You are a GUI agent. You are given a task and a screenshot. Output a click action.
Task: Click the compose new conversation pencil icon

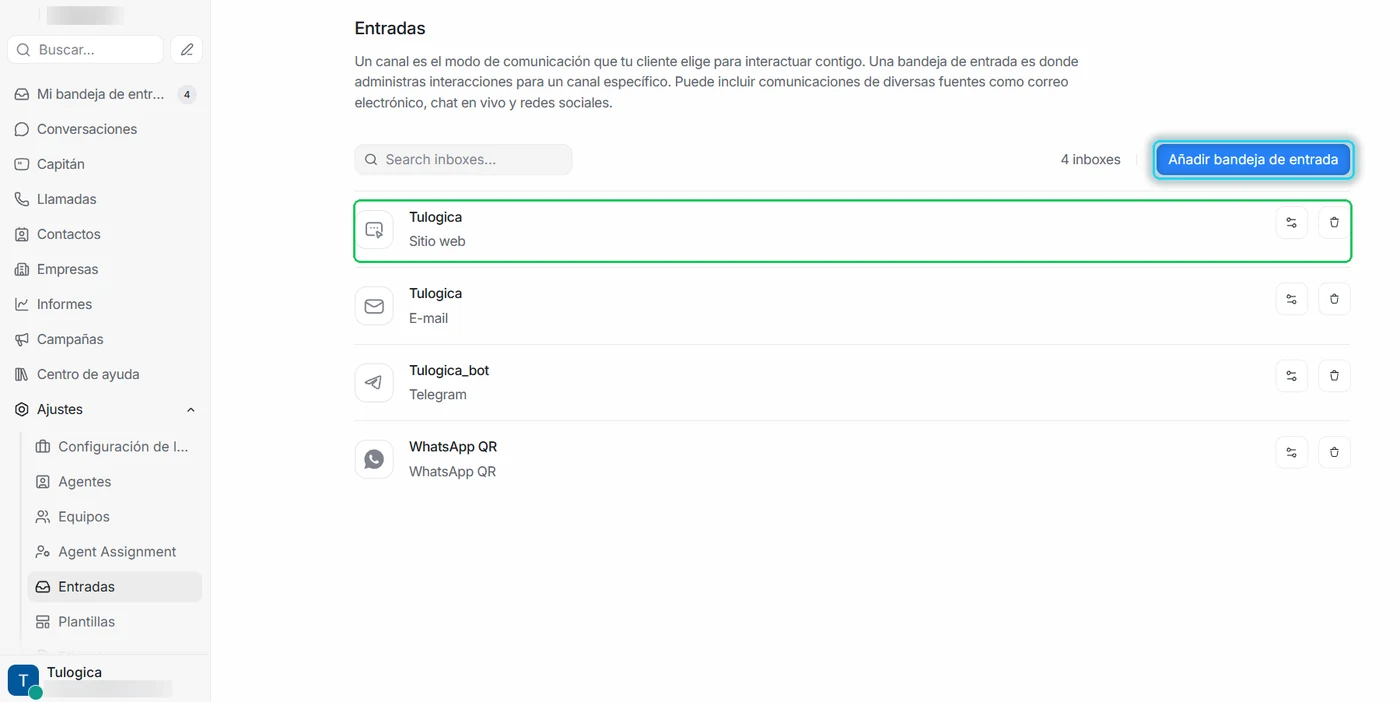click(x=187, y=49)
